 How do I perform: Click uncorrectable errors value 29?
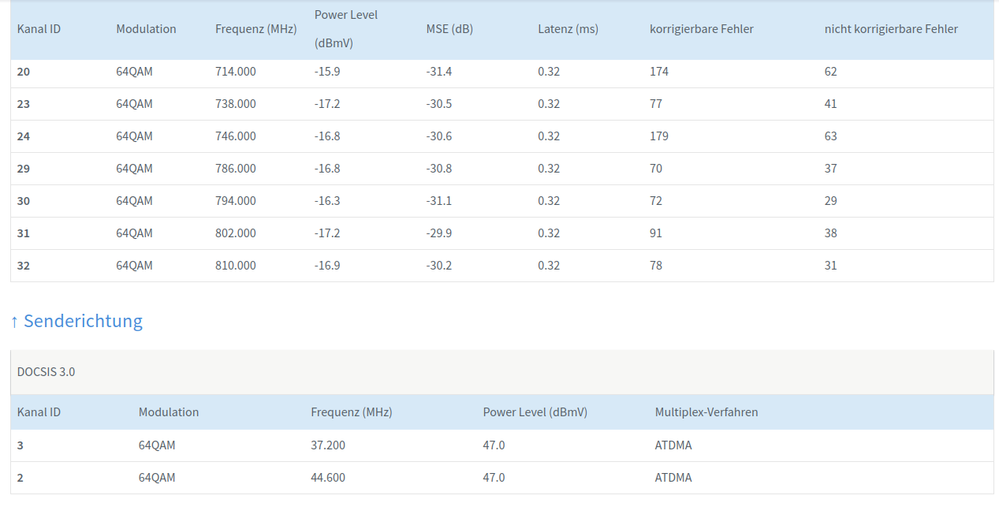[830, 201]
